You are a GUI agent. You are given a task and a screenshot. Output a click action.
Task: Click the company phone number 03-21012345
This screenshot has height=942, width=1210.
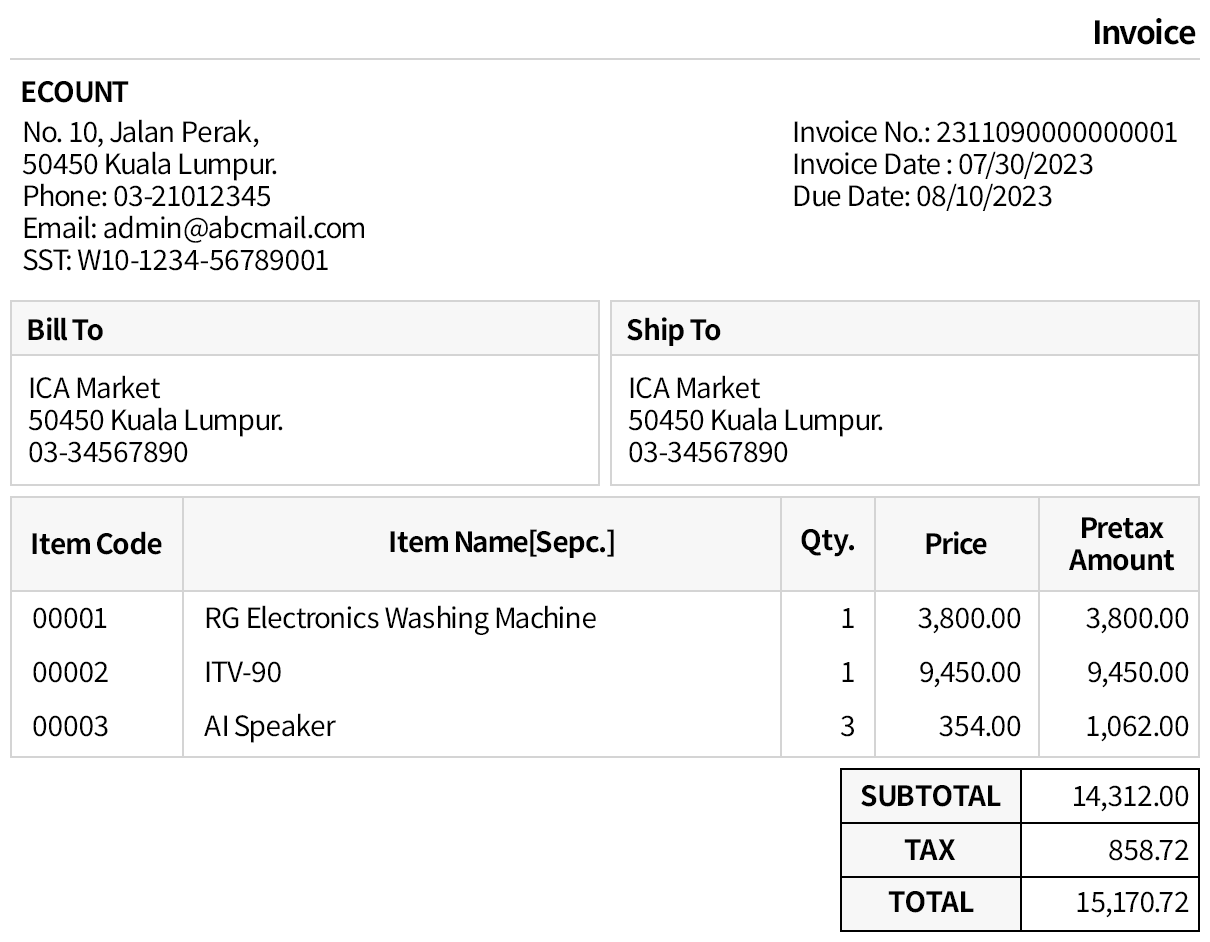[x=191, y=196]
